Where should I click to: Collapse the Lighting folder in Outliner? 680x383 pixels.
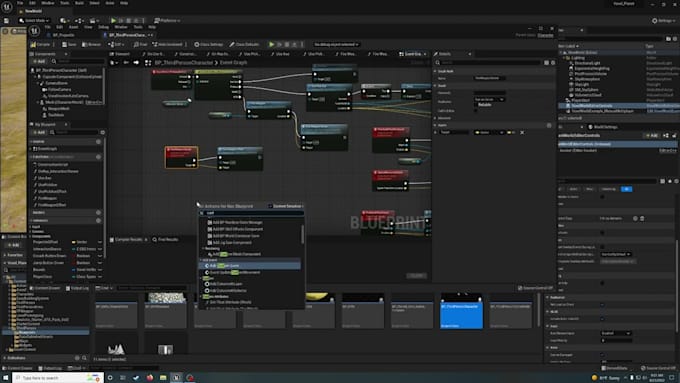[564, 57]
